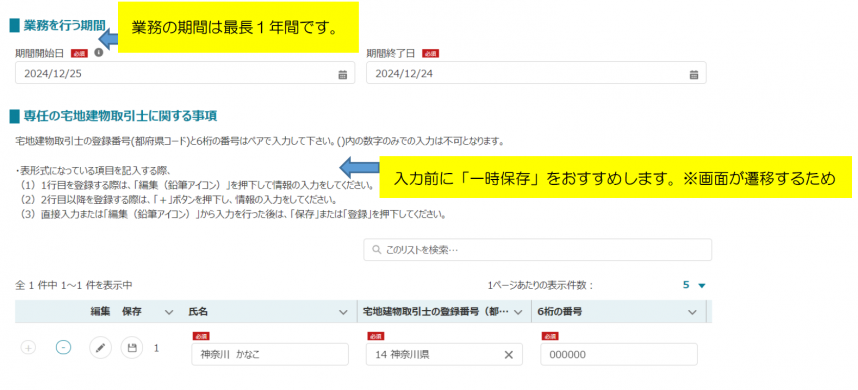Click 専任の宅地建物取引士に関する事項 heading
Screen dimensions: 858x390
(x=120, y=115)
